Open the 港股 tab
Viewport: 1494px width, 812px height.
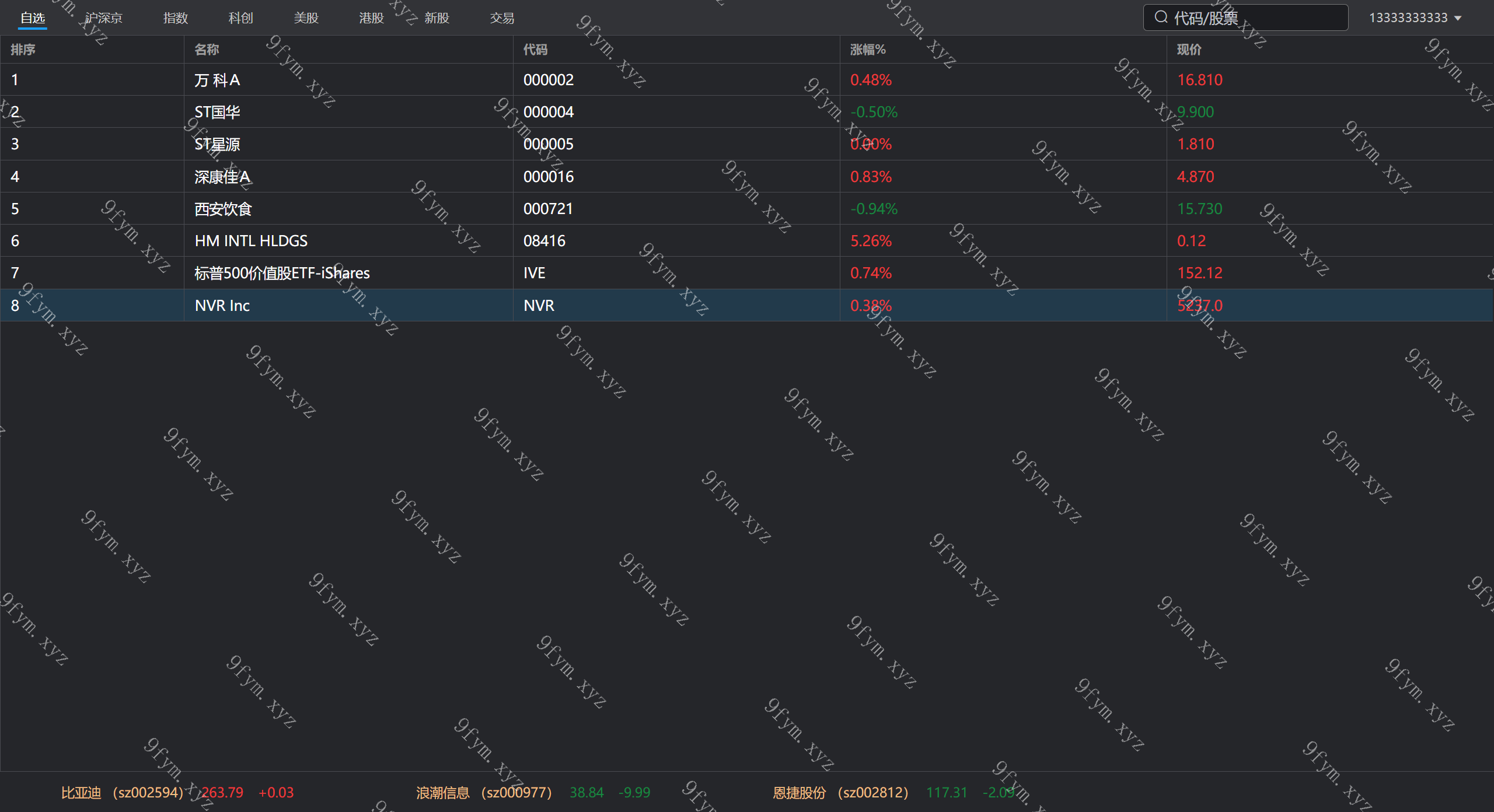[x=372, y=18]
